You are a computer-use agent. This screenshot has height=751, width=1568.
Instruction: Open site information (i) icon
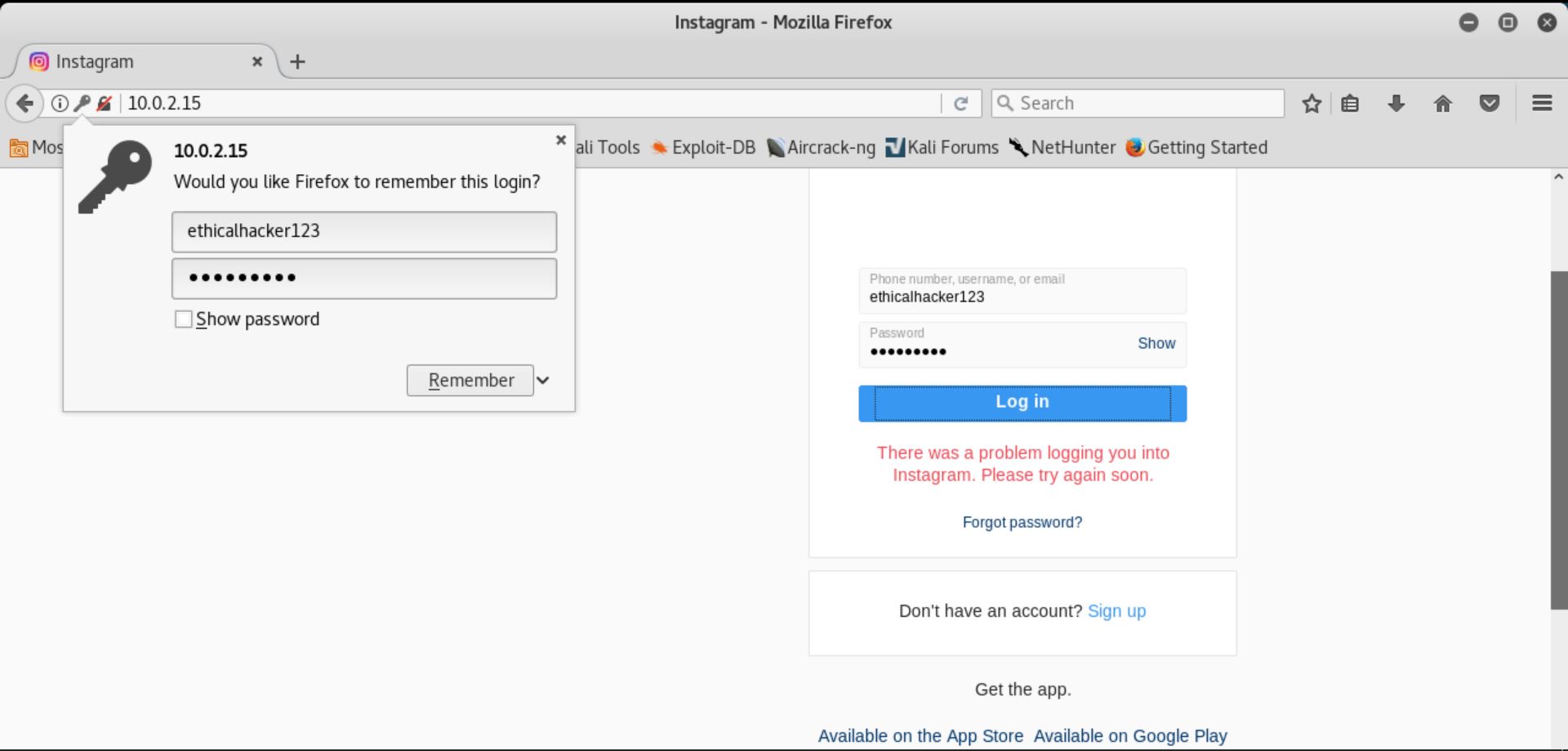pyautogui.click(x=60, y=103)
